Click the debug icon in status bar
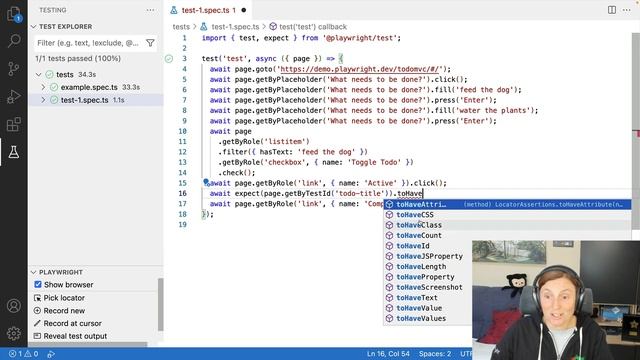The height and width of the screenshot is (360, 640). coord(51,354)
